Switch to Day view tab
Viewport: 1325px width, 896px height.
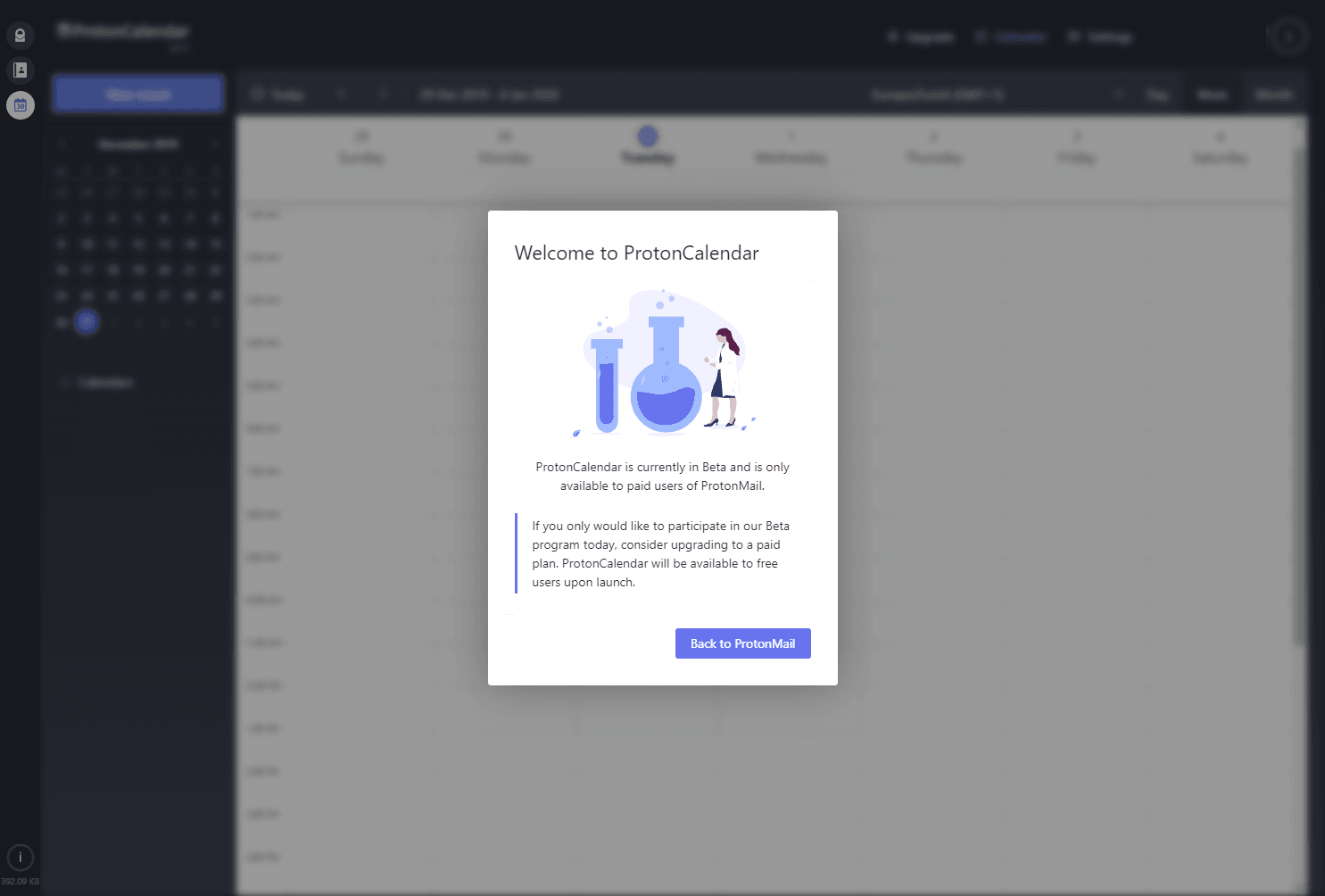pos(1157,95)
